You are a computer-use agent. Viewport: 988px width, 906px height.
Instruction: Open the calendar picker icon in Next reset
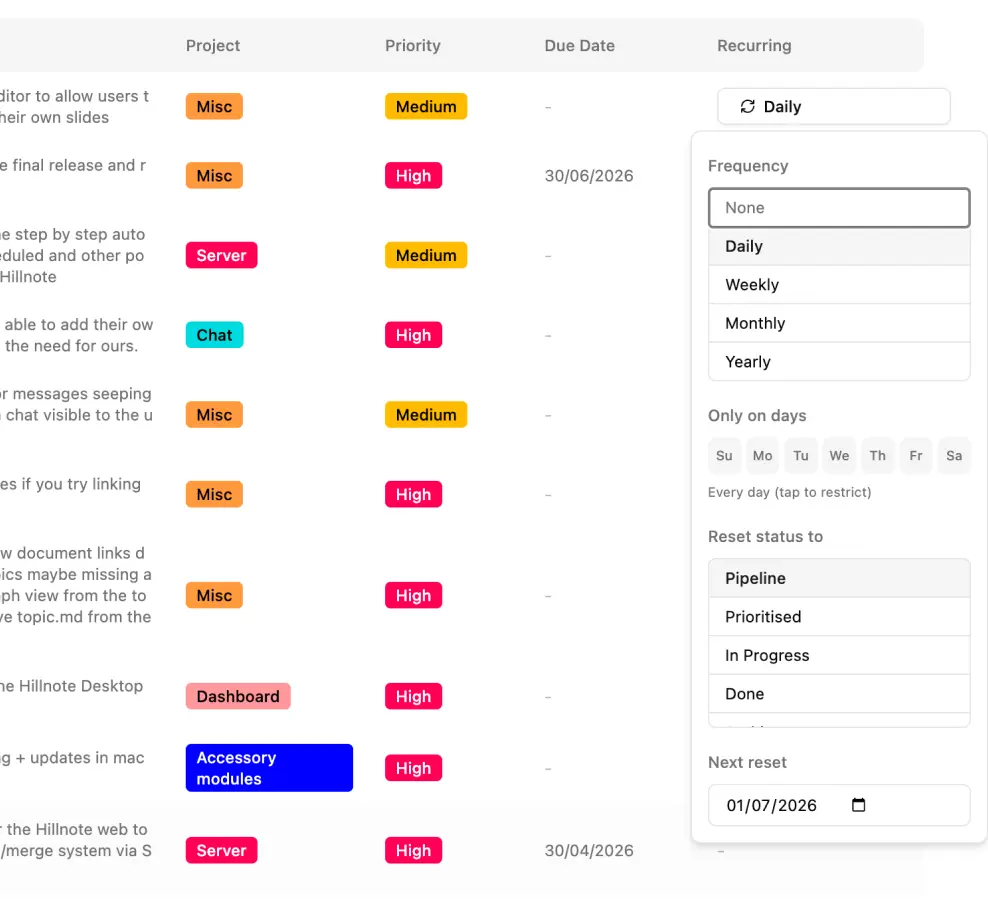[x=858, y=805]
